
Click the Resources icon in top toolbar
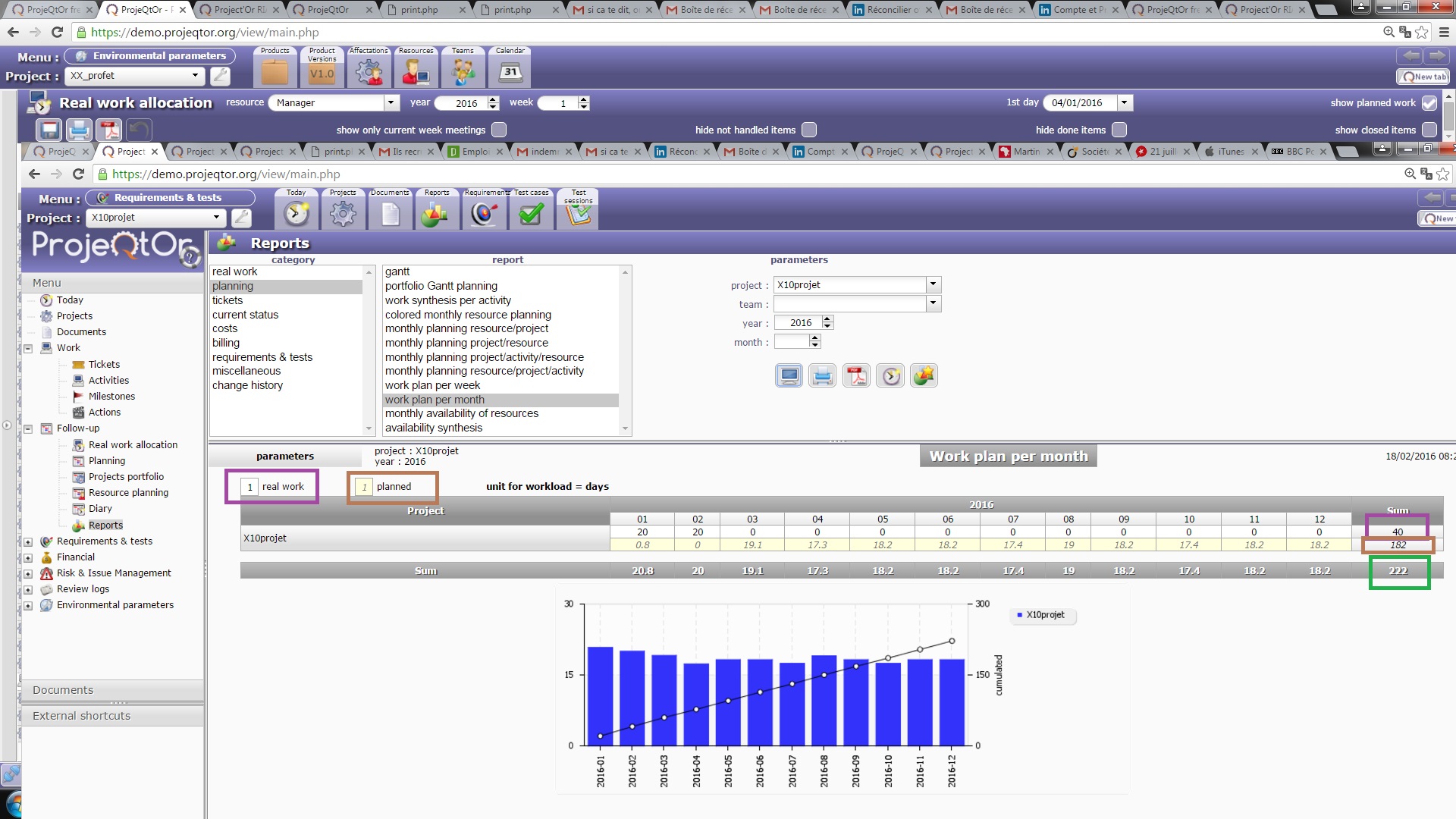[416, 72]
